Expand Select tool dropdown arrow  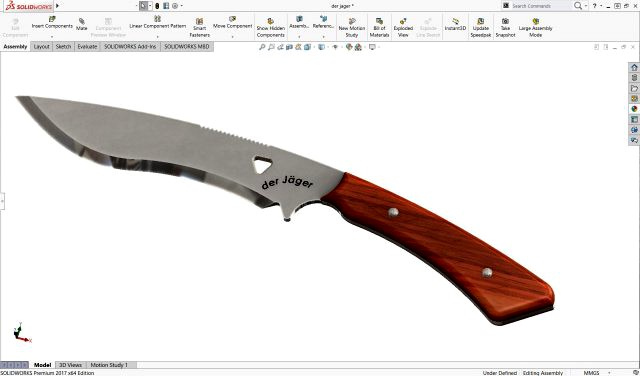coord(150,6)
